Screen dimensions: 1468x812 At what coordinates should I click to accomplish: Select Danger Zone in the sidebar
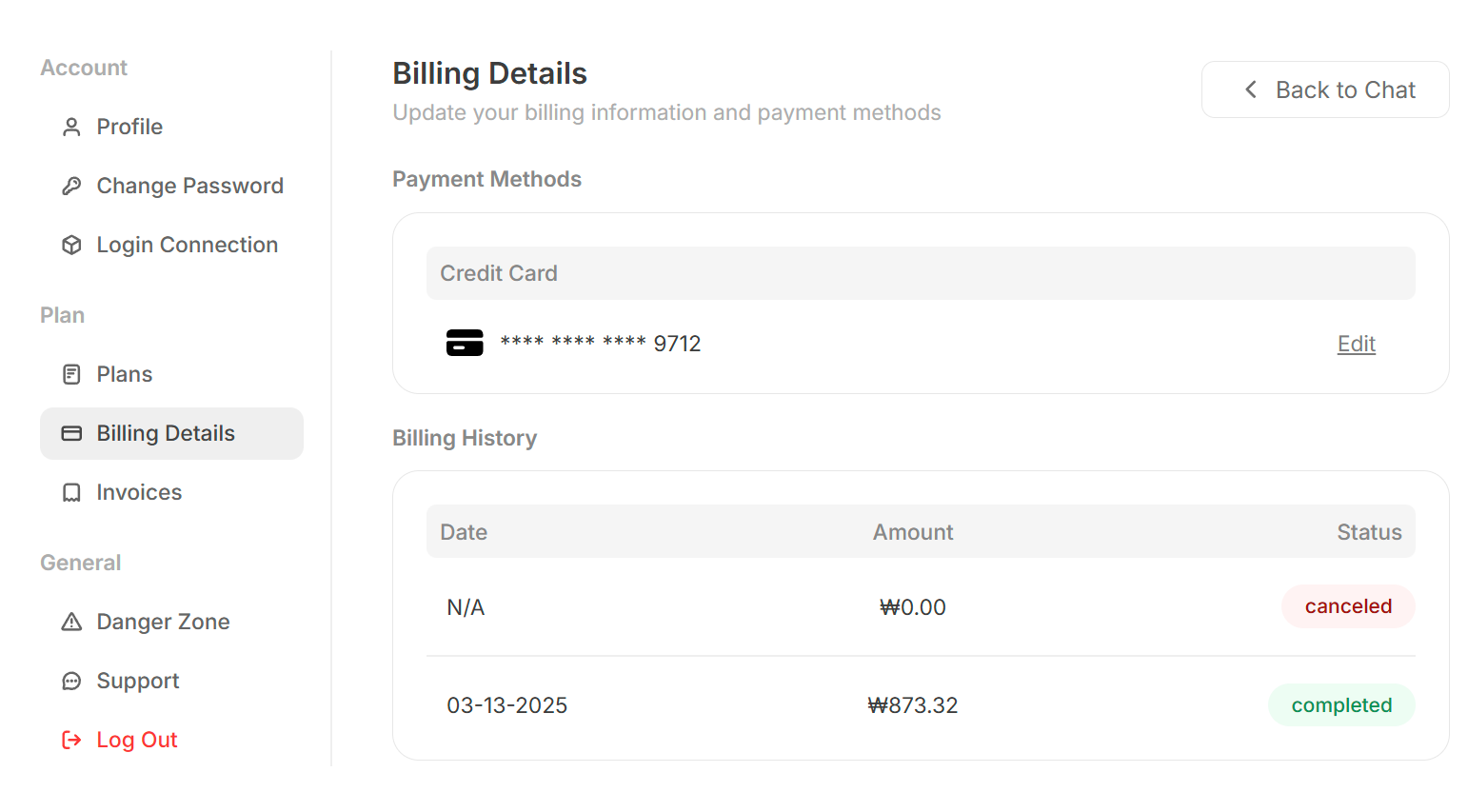click(163, 622)
